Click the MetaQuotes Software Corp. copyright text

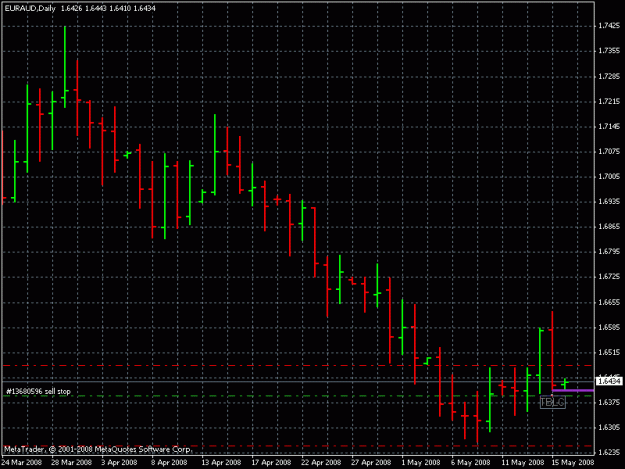point(98,449)
